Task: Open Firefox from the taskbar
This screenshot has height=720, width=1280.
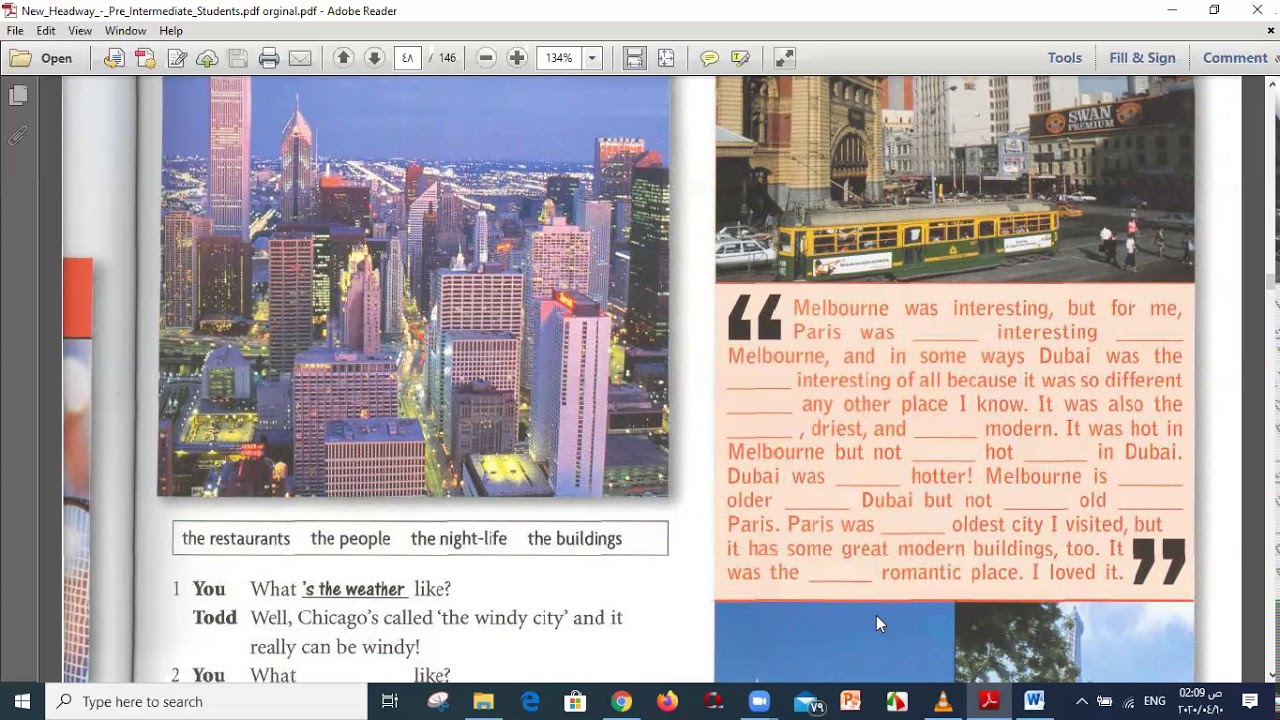Action: [667, 701]
